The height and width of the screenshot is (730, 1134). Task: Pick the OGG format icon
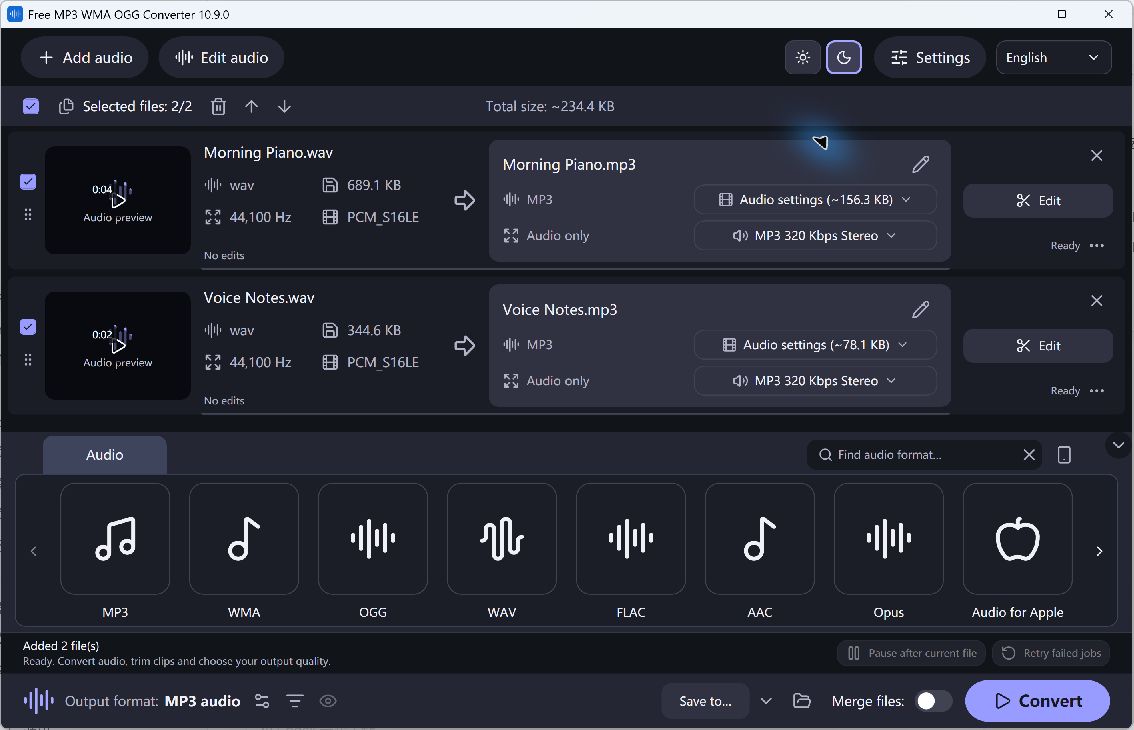pos(372,539)
